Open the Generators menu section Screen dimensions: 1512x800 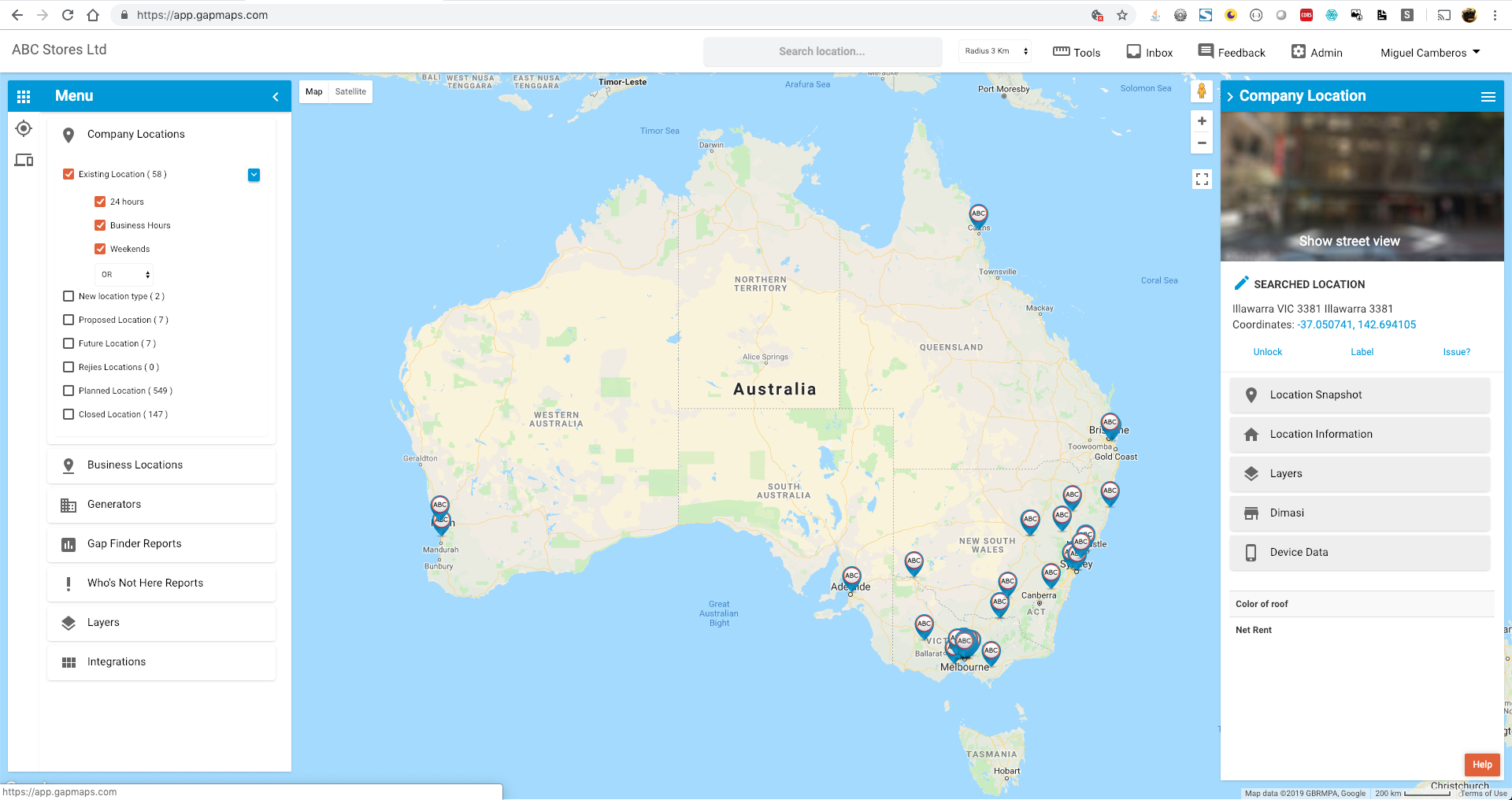tap(161, 505)
